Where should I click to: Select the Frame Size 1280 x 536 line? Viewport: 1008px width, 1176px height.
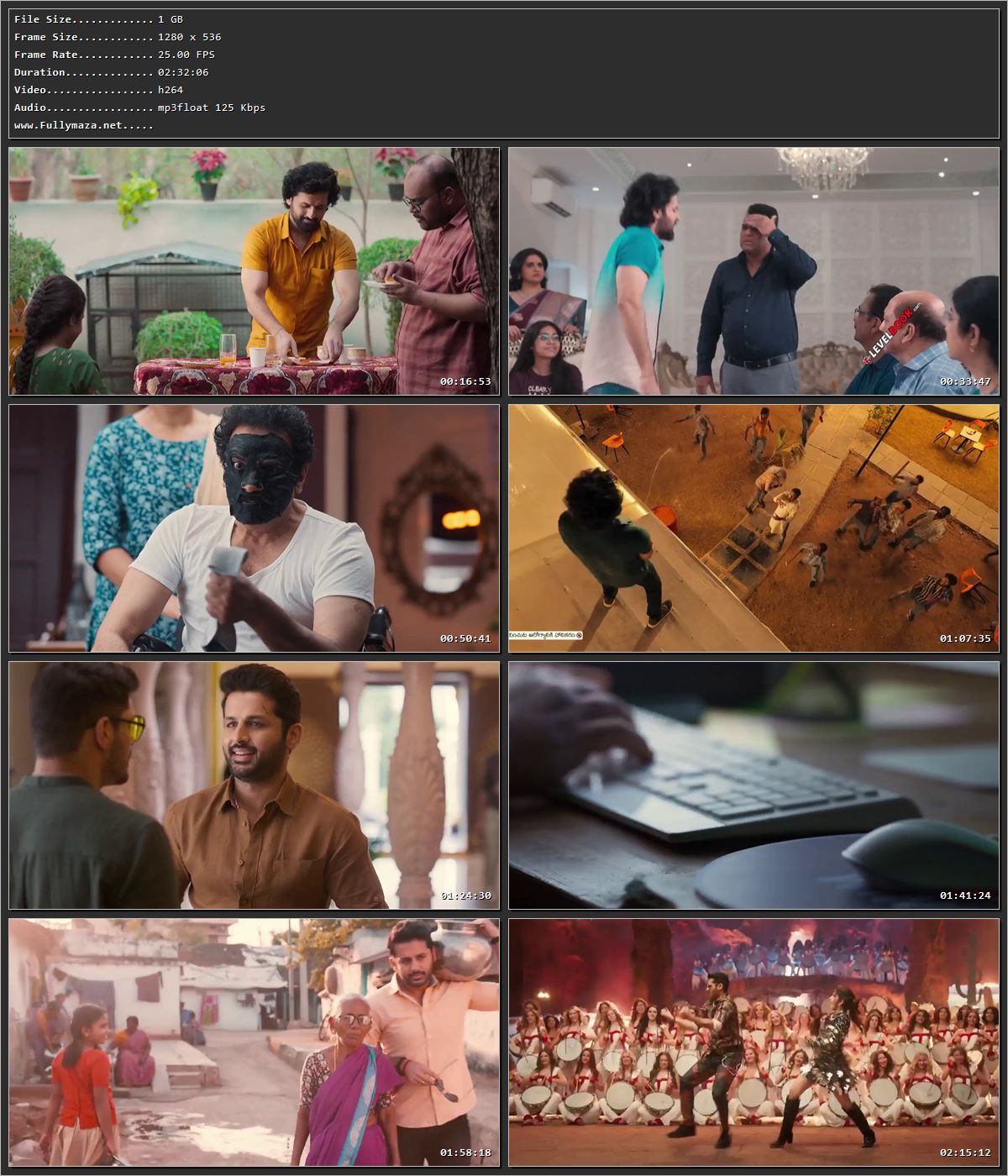(x=118, y=37)
